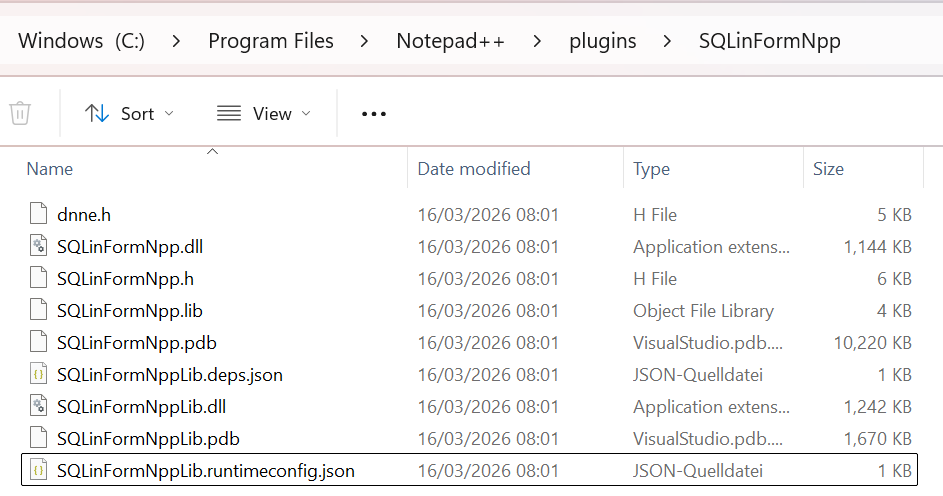Click the Windows (C:) breadcrumb
Image resolution: width=943 pixels, height=496 pixels.
coord(81,41)
